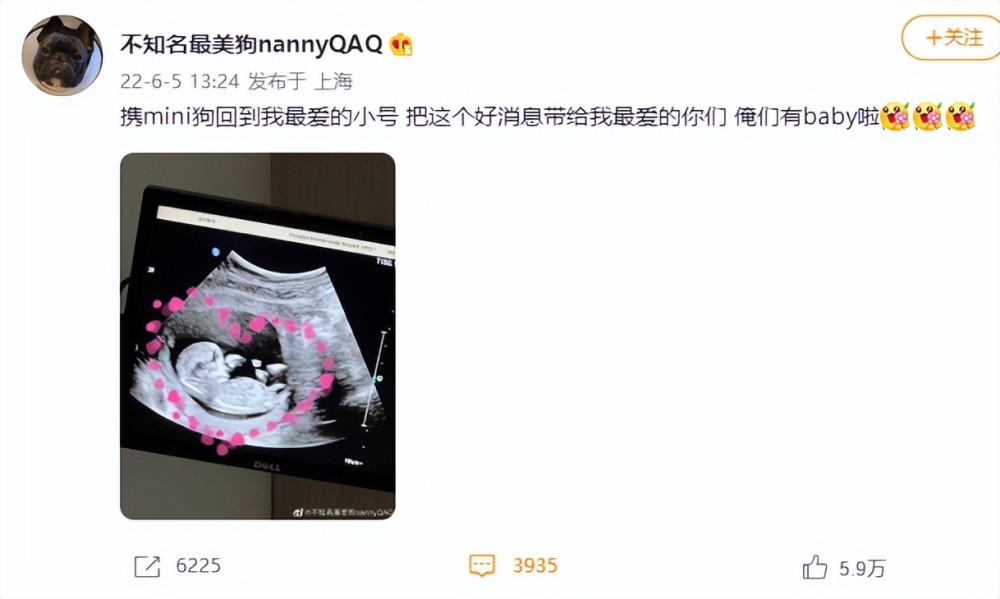
Task: Click the 22-6-5 13:24 timestamp
Action: [179, 82]
